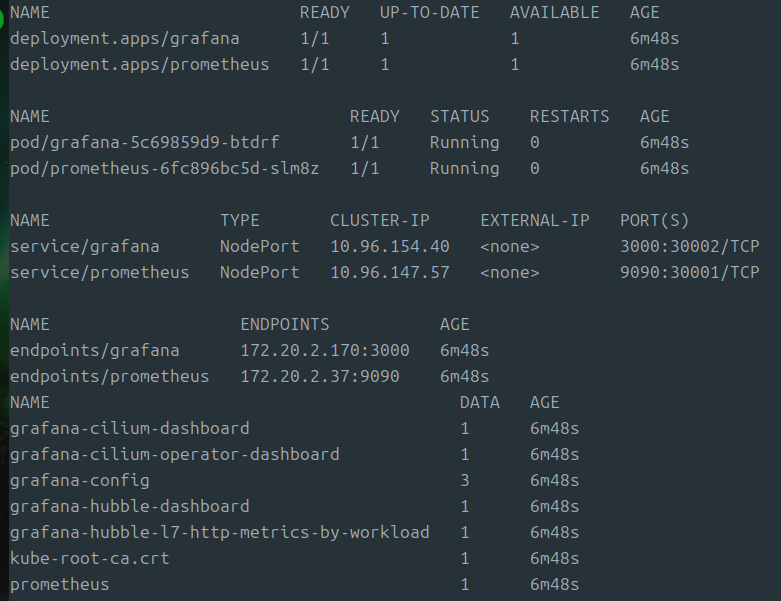Viewport: 781px width, 601px height.
Task: Select the text deployment.apps/grafana
Action: 125,39
